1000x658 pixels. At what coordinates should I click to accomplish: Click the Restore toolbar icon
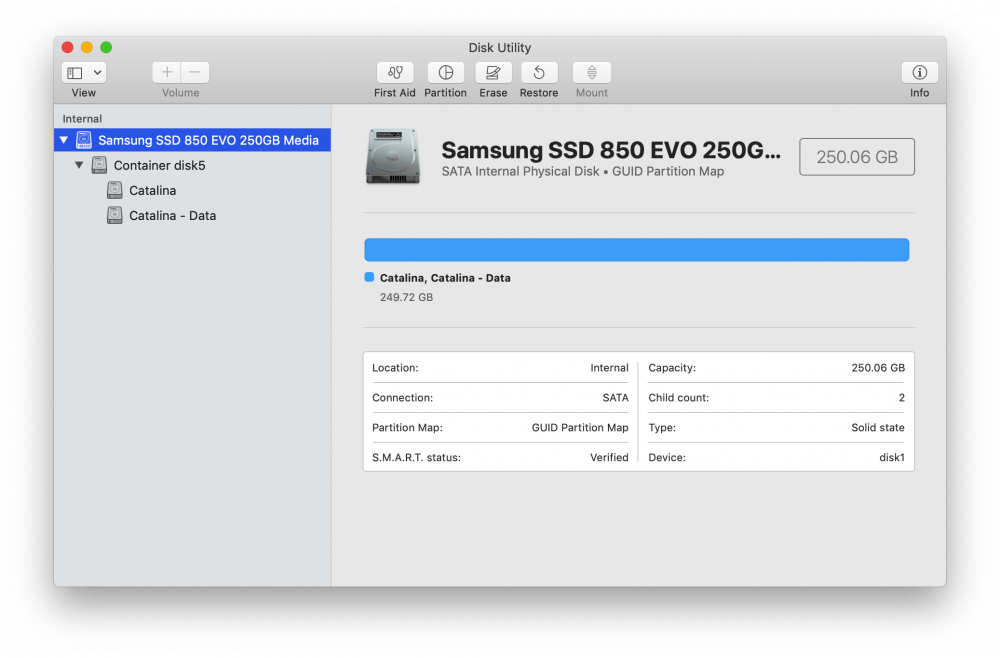(x=539, y=73)
